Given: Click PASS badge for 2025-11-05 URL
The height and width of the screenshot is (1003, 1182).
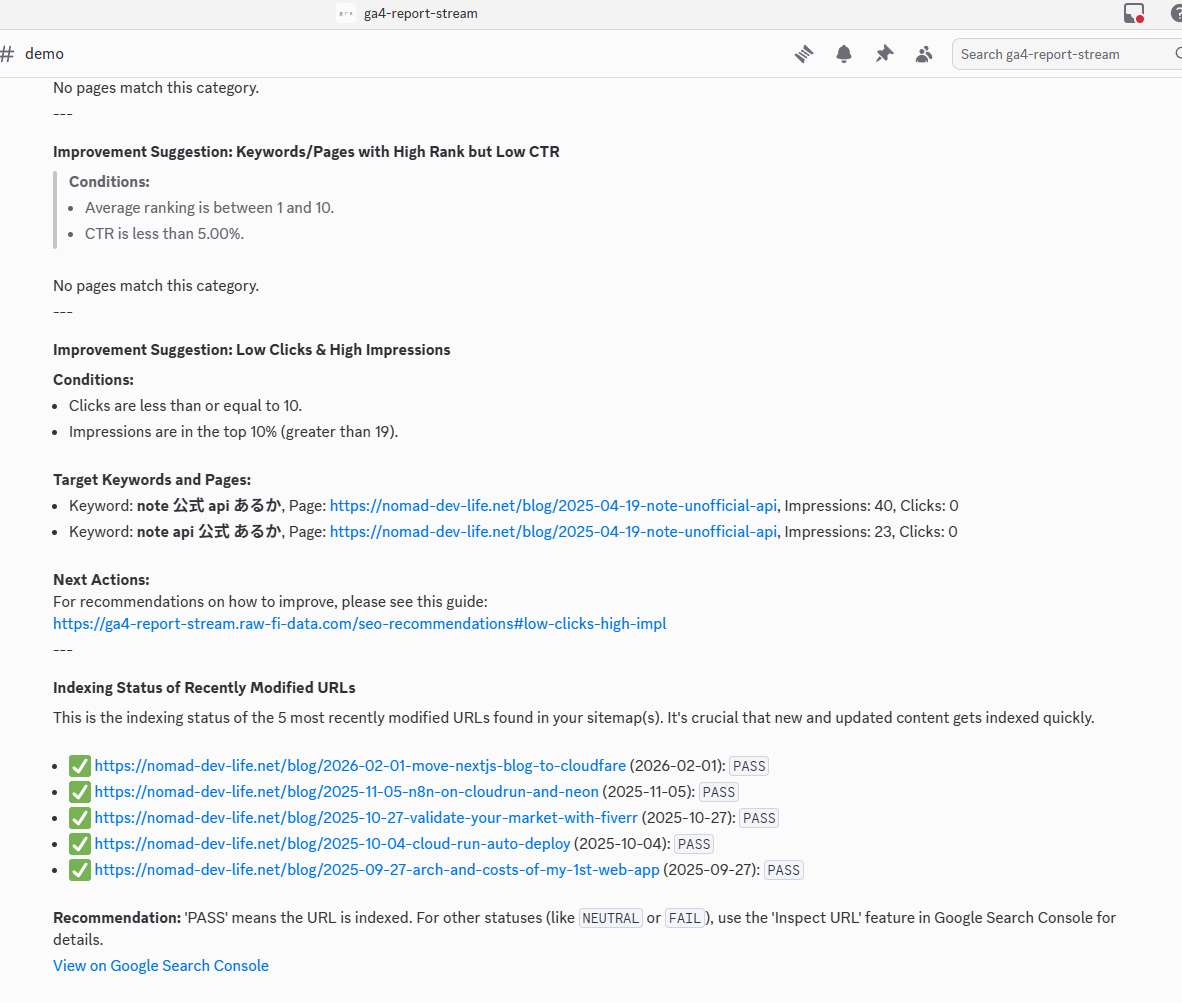Looking at the screenshot, I should tap(718, 793).
